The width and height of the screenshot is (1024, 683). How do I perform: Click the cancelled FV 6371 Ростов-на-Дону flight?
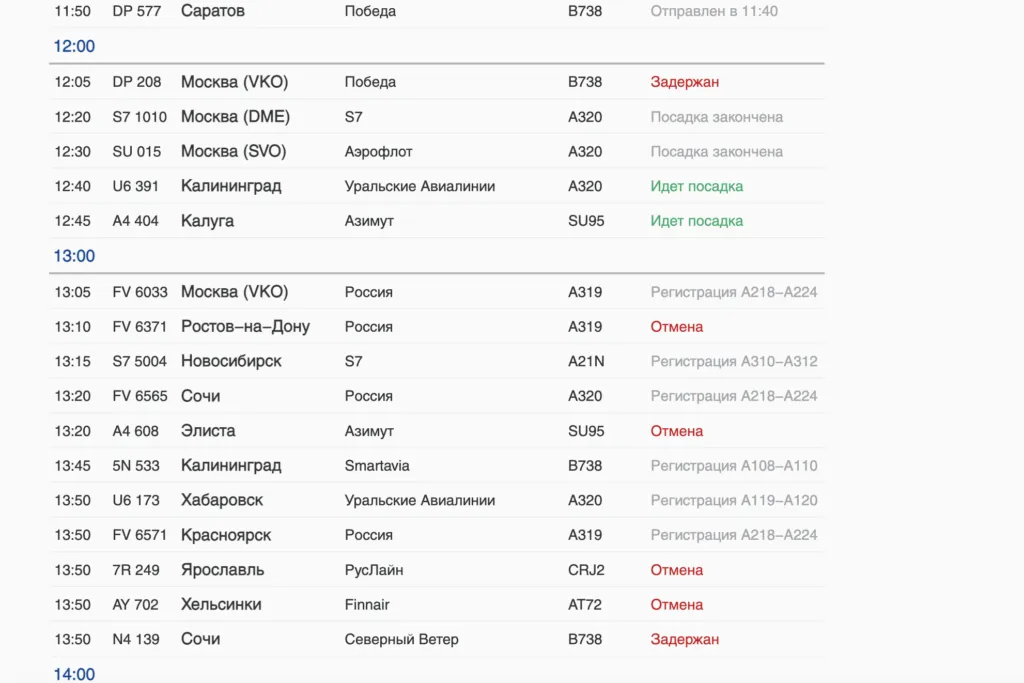[437, 326]
